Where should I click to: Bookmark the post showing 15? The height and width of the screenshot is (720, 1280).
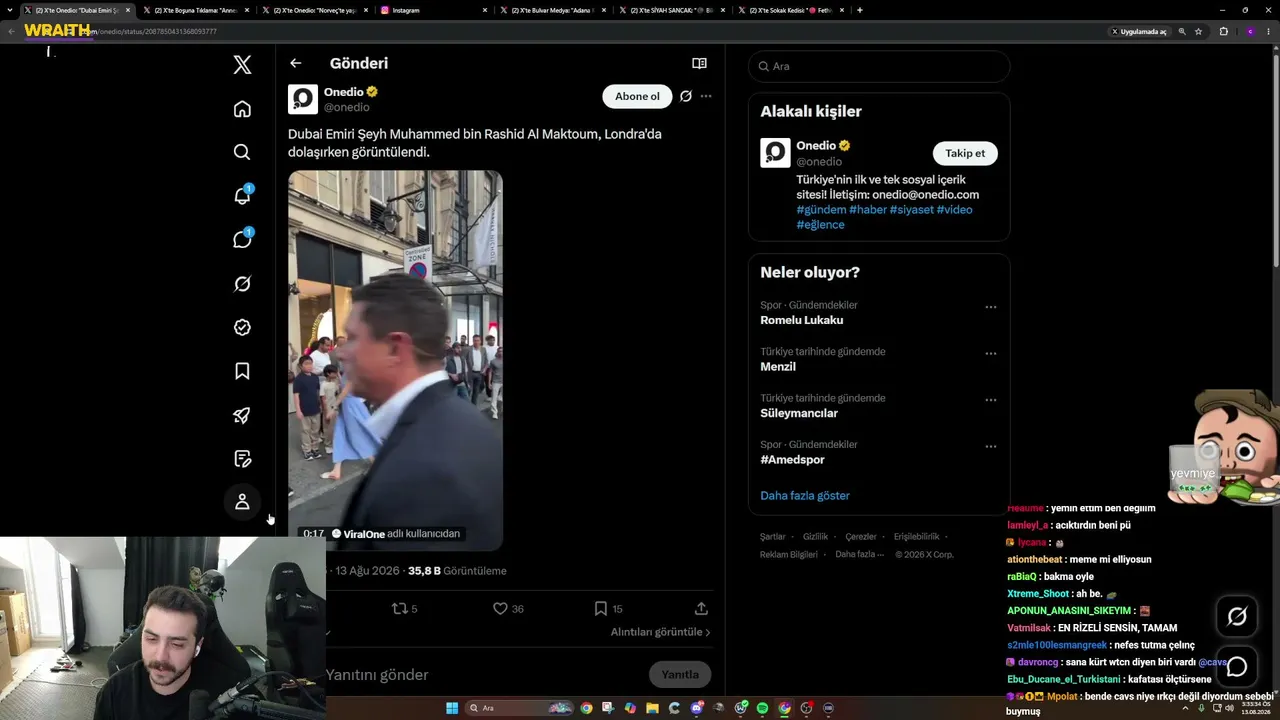[x=608, y=608]
